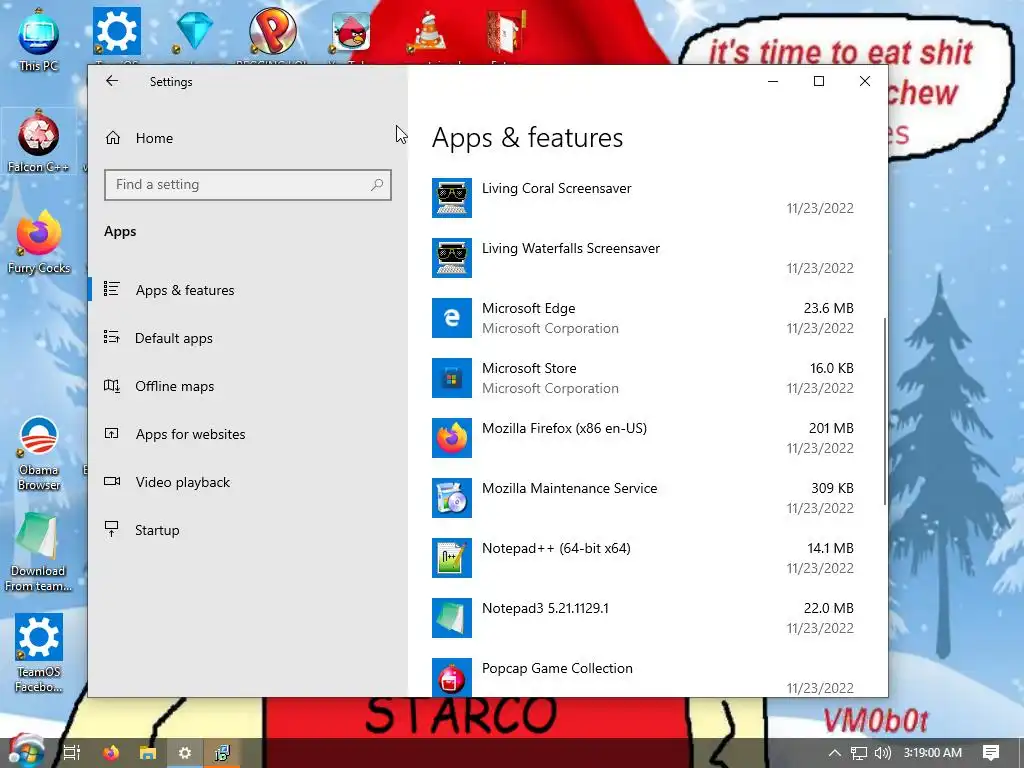The image size is (1024, 768).
Task: Click the Settings gear on the taskbar
Action: pos(185,753)
